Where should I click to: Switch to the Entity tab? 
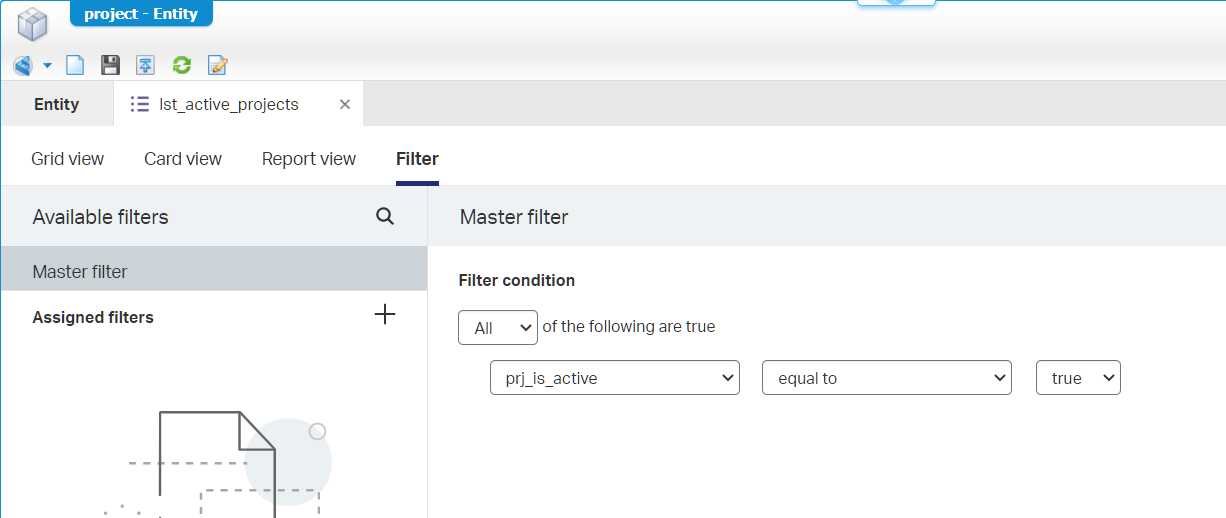57,104
